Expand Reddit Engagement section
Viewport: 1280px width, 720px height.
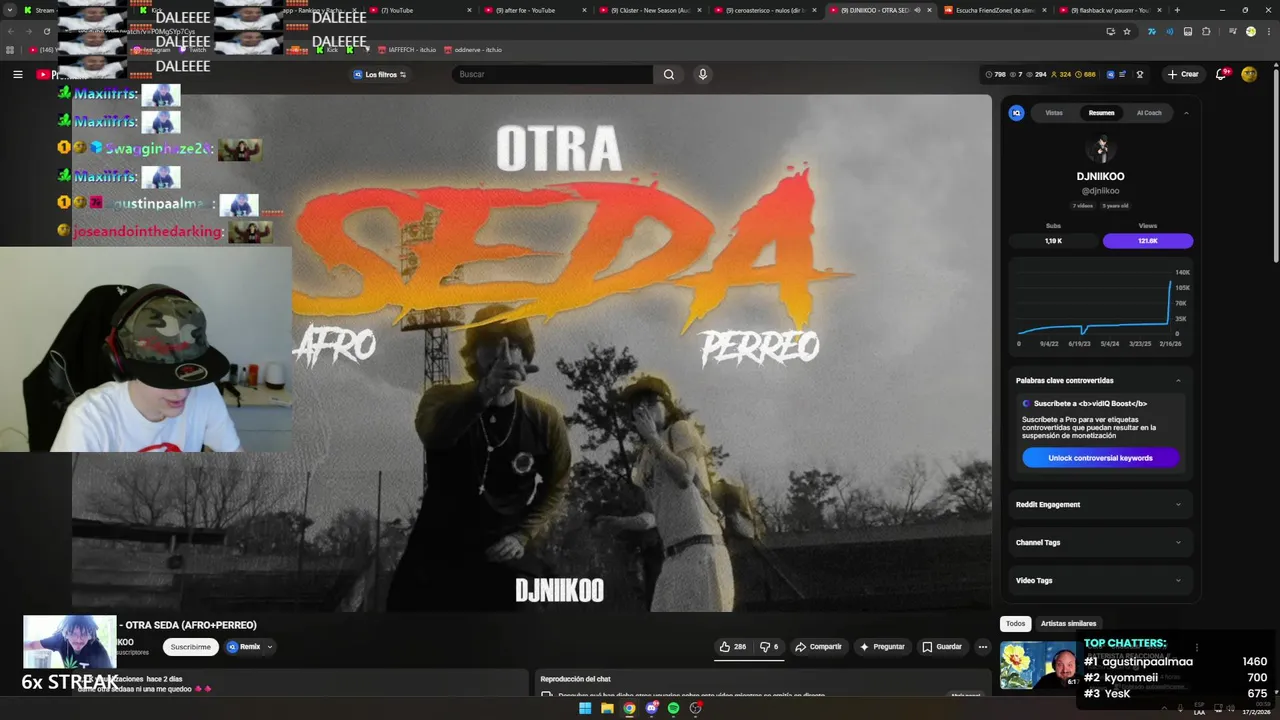click(1100, 504)
